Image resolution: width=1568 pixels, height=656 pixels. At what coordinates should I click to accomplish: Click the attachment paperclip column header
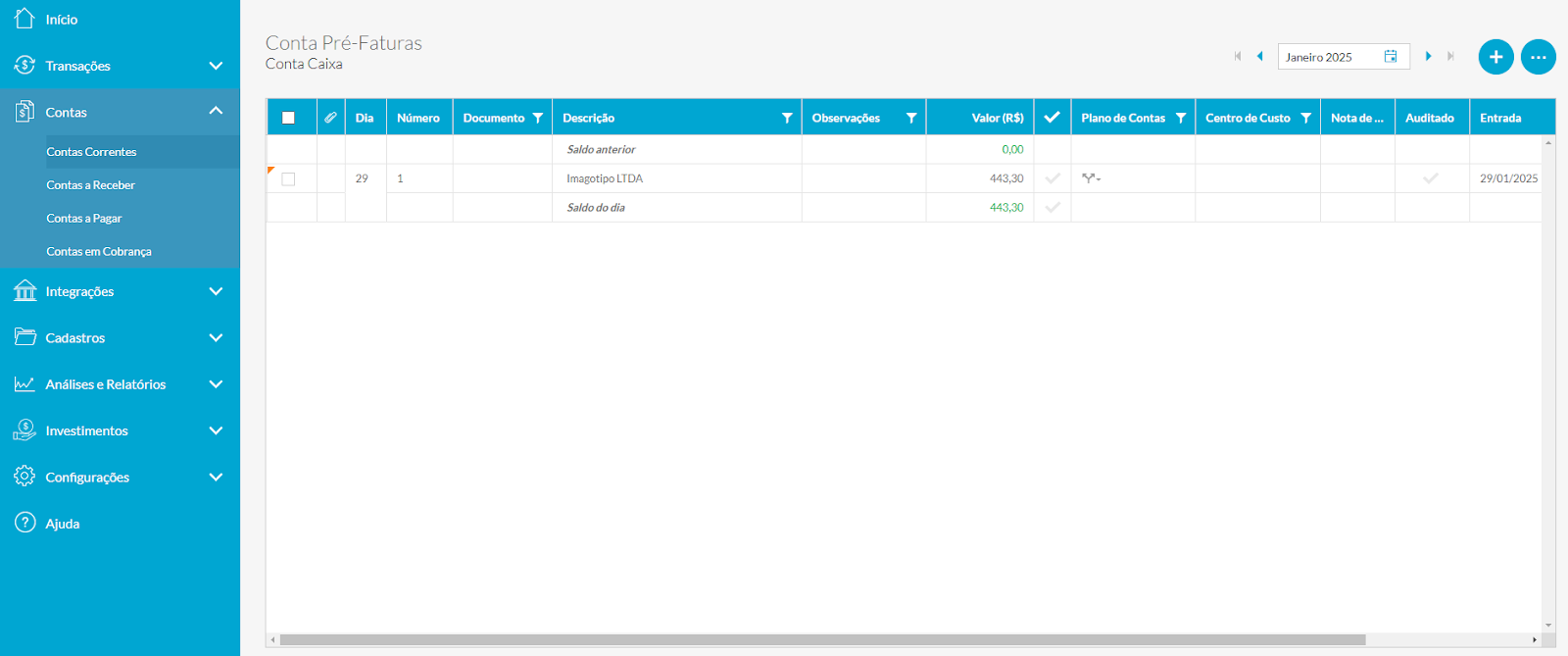[x=331, y=118]
